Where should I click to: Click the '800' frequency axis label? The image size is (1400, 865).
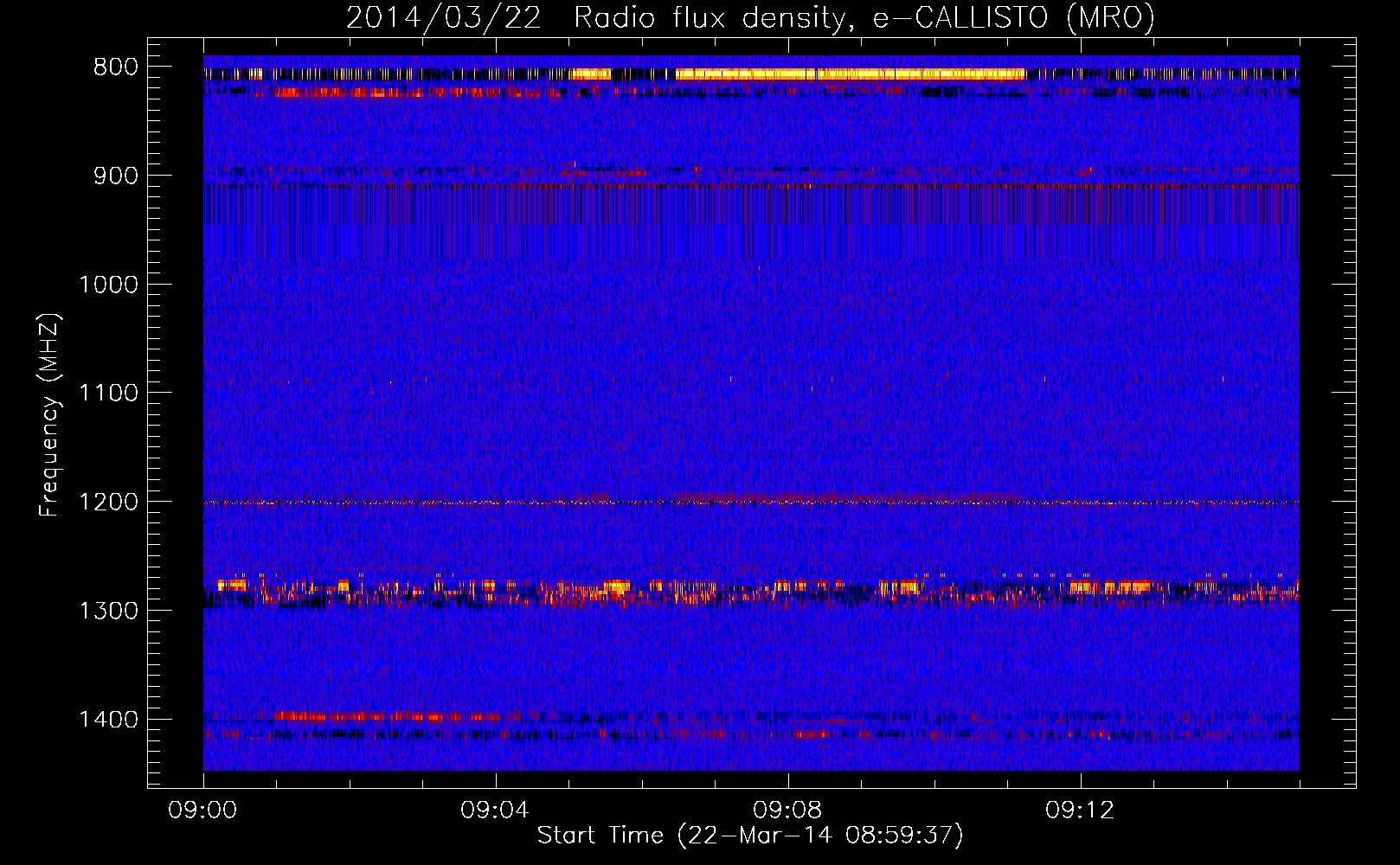coord(116,67)
